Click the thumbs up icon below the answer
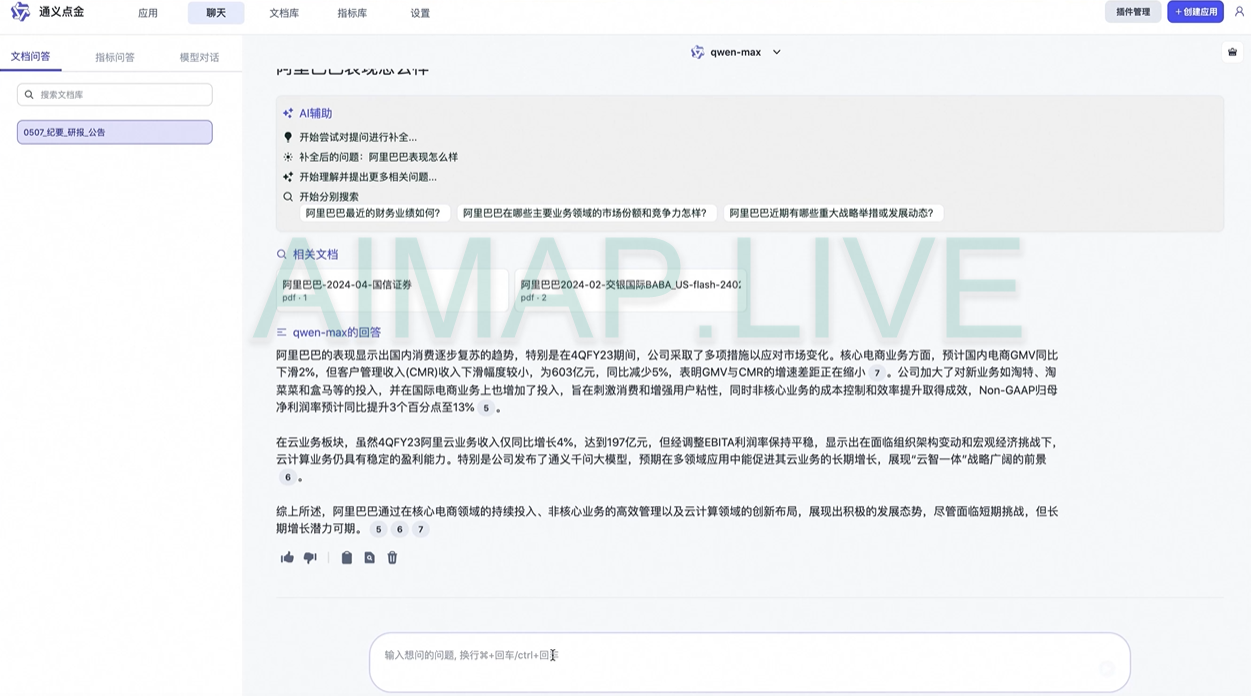 (287, 558)
